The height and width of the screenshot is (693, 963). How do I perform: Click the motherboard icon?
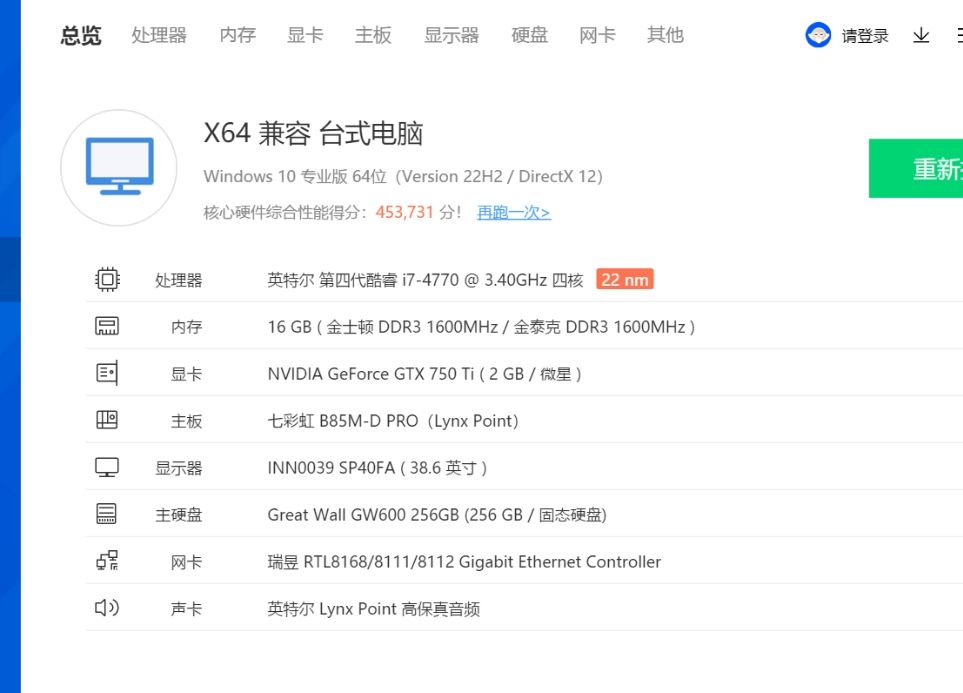coord(107,420)
